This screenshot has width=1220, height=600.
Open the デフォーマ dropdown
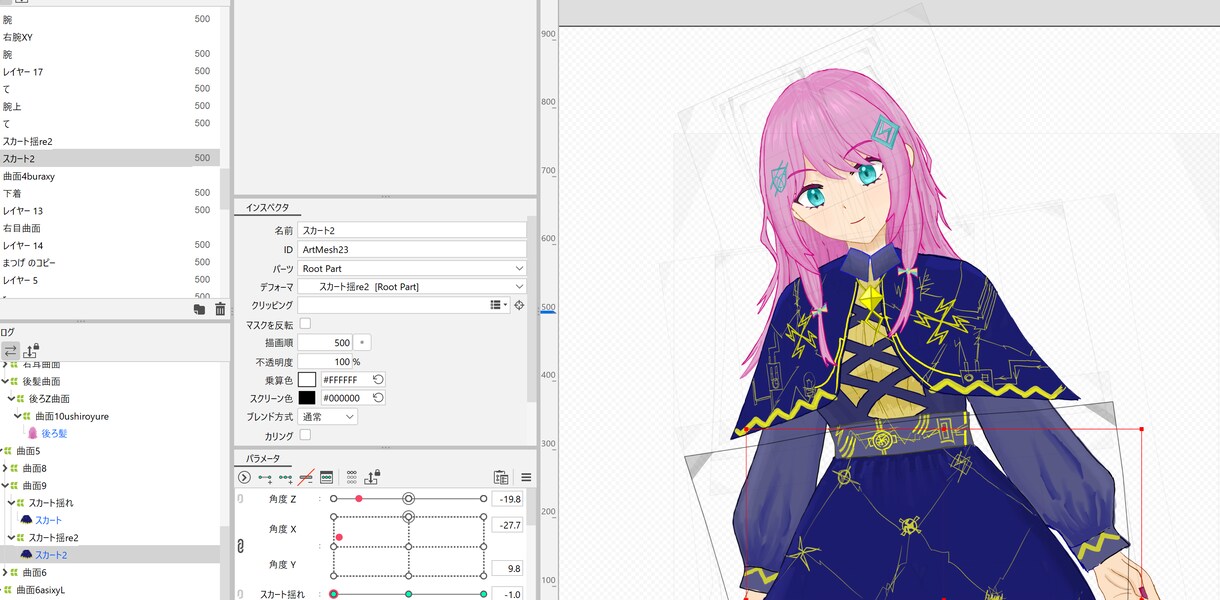(x=412, y=287)
